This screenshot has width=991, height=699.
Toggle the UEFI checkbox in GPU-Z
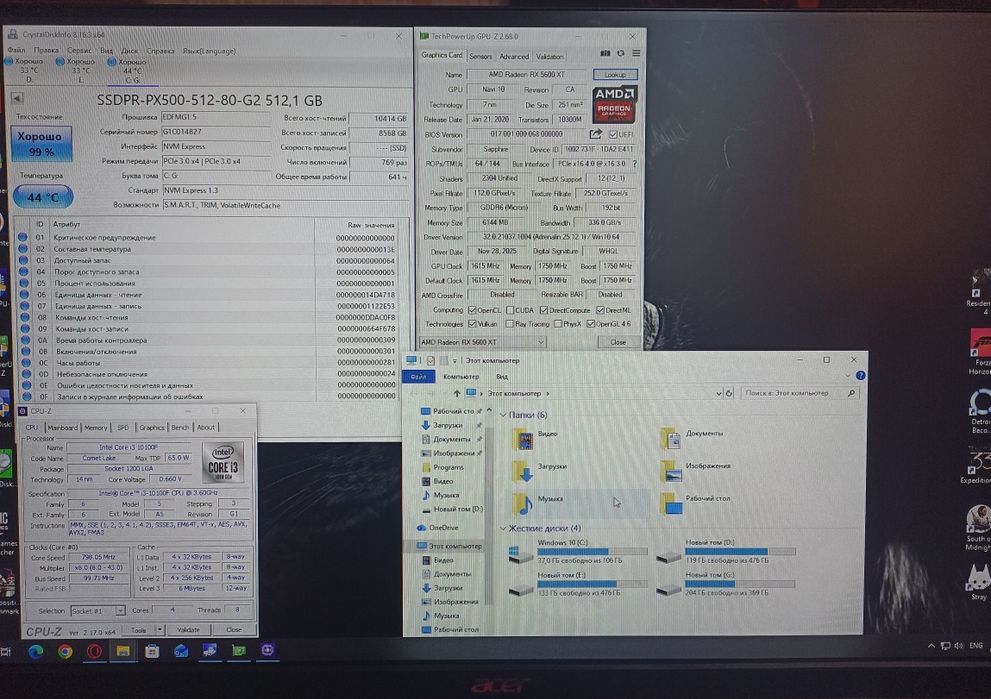click(613, 134)
